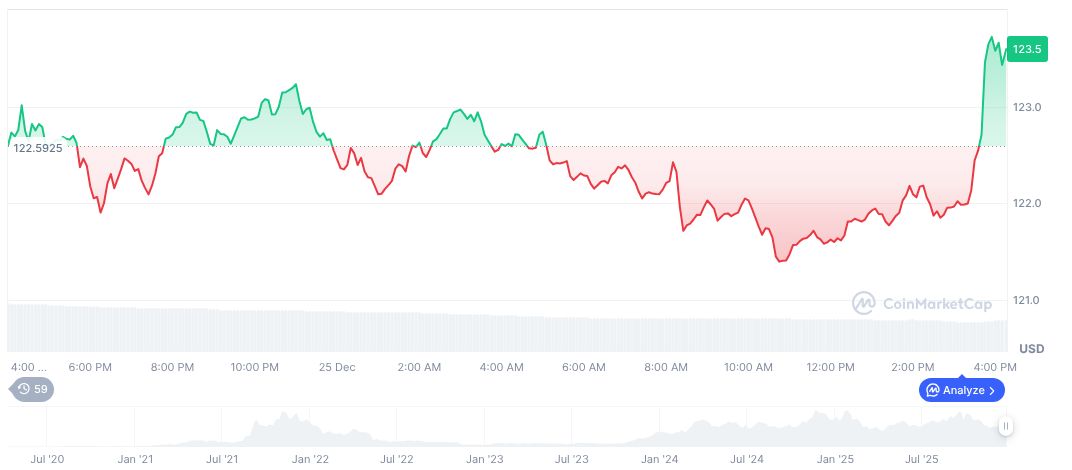Select the 25 Dec date marker
Screen dimensions: 1072x470
tap(337, 367)
